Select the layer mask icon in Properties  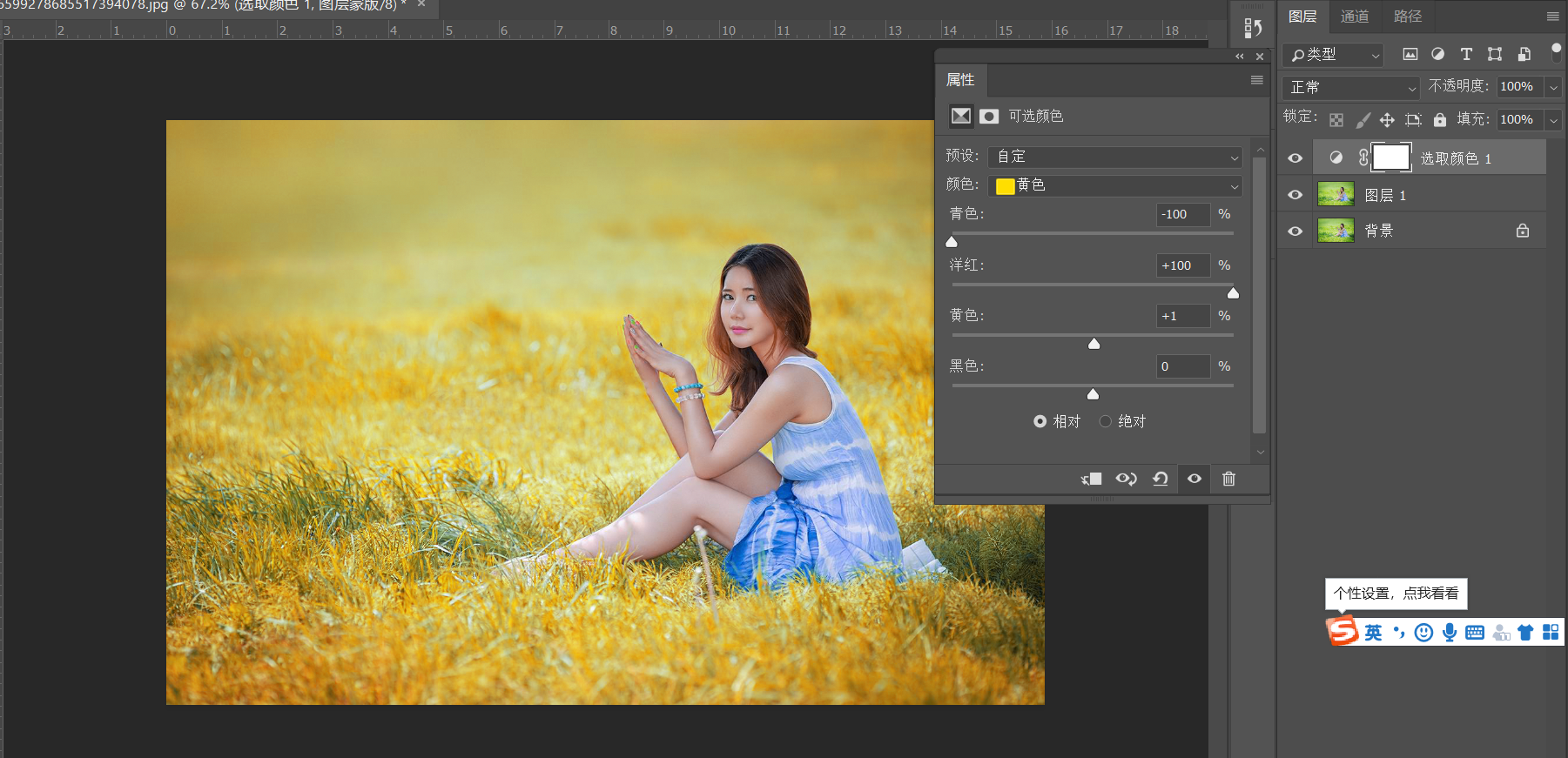tap(989, 116)
